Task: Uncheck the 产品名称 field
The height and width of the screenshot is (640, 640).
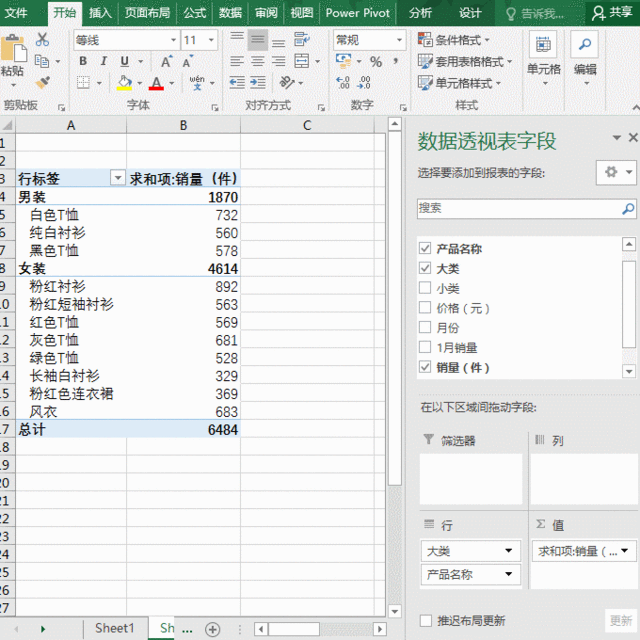Action: click(425, 248)
